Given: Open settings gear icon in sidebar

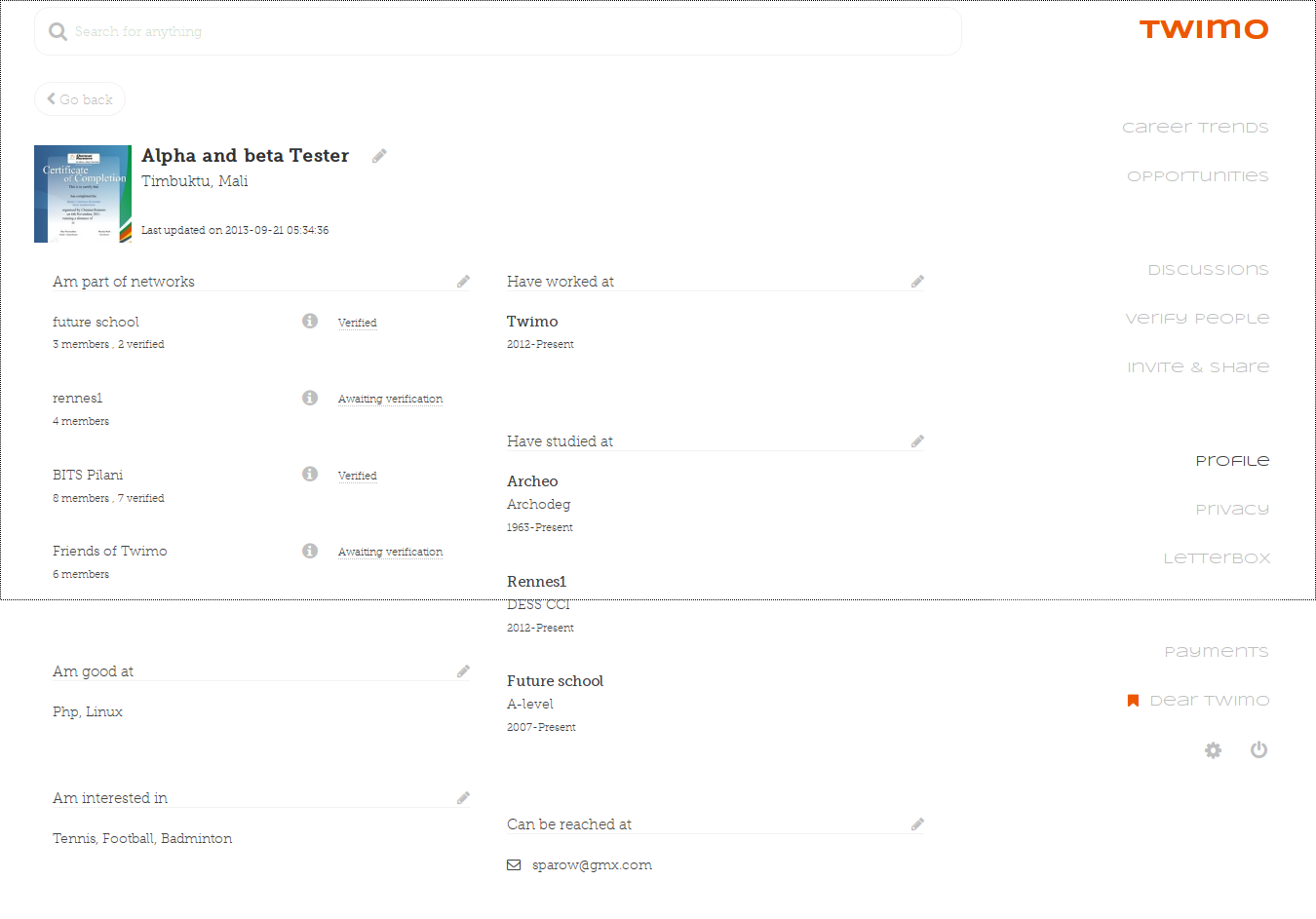Looking at the screenshot, I should [x=1213, y=749].
